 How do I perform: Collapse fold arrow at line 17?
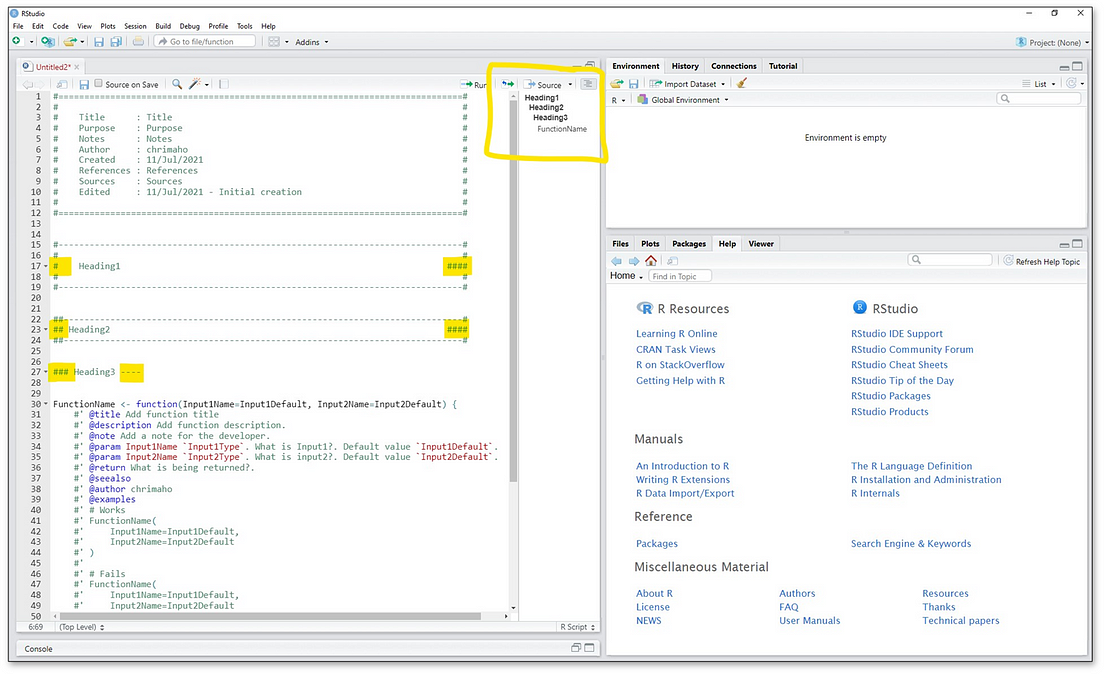coord(46,266)
